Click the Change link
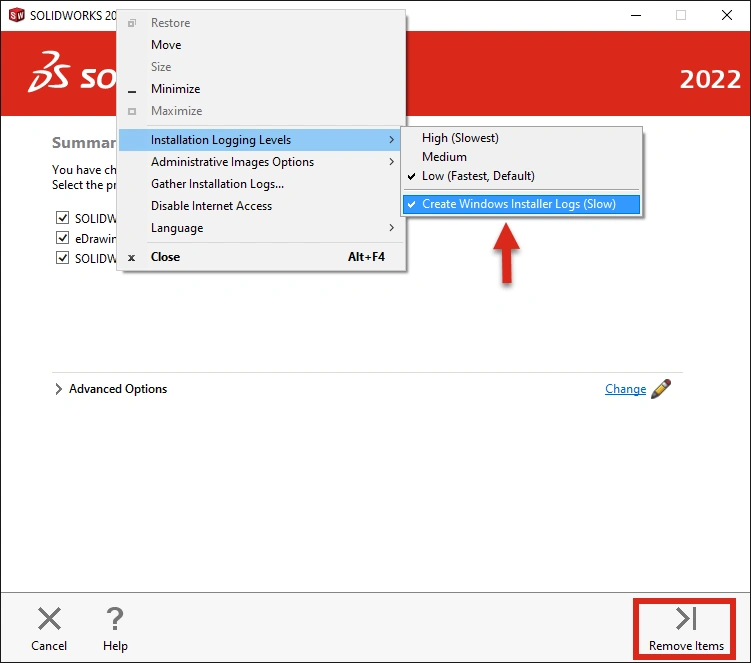This screenshot has height=663, width=751. [x=625, y=389]
